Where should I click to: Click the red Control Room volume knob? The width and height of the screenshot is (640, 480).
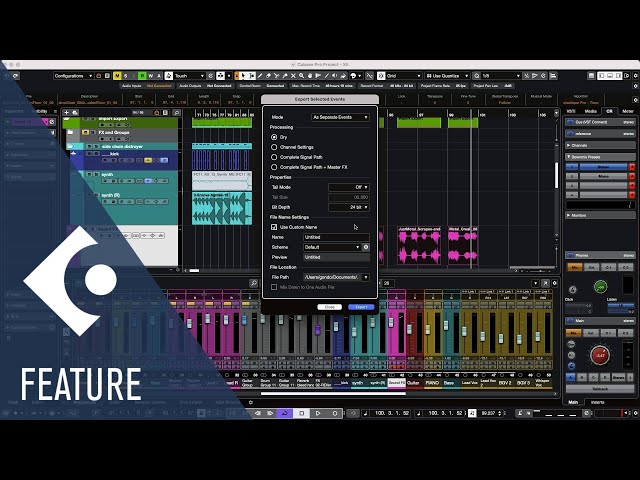(600, 354)
